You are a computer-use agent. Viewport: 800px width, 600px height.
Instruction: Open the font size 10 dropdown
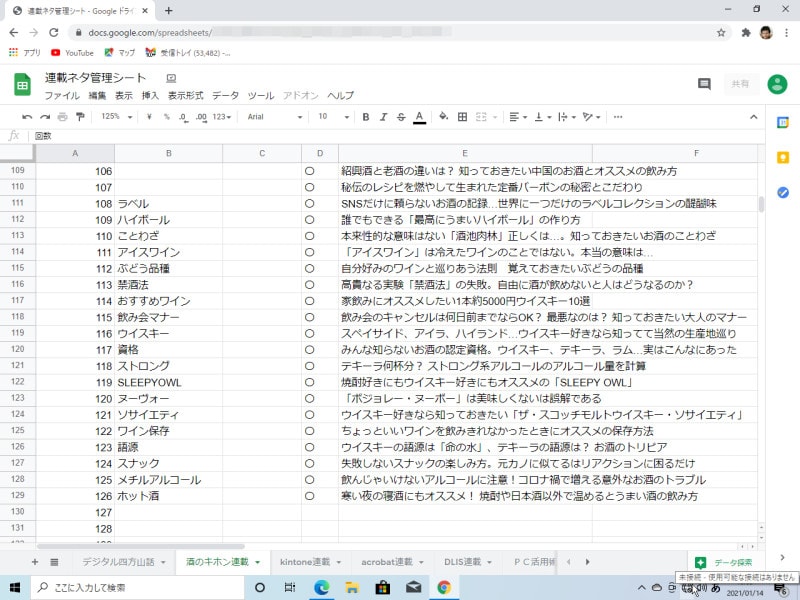329,117
